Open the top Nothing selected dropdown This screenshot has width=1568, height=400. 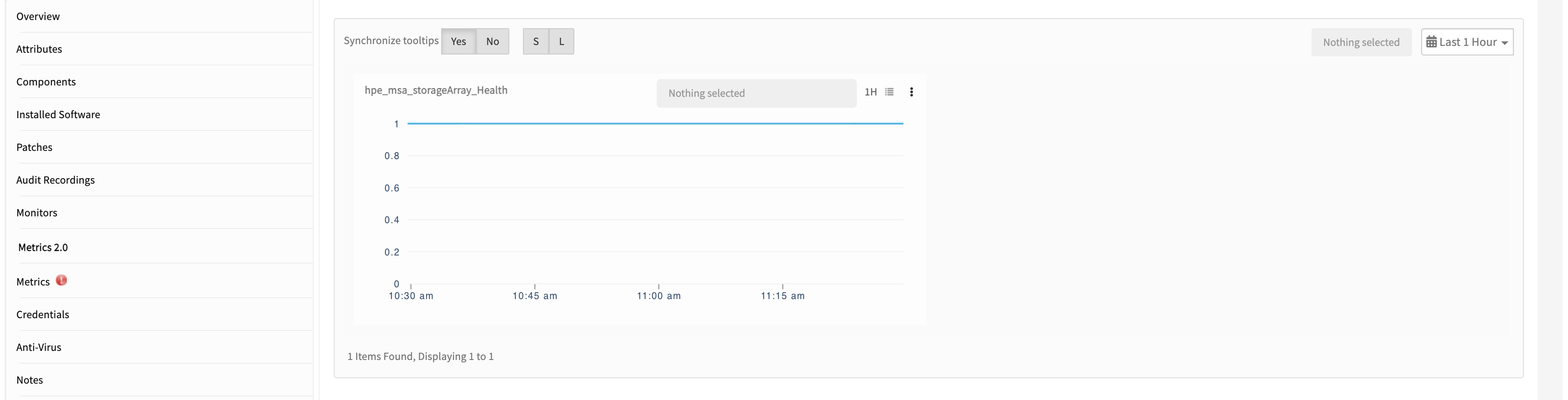(1361, 42)
